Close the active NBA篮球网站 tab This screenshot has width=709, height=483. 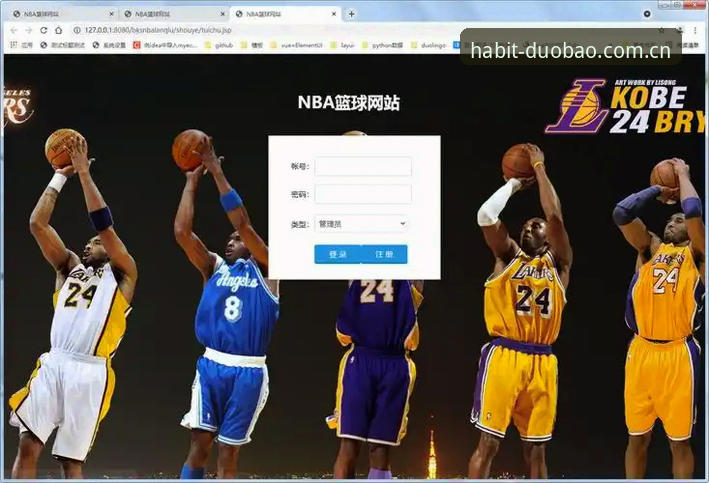(x=334, y=14)
